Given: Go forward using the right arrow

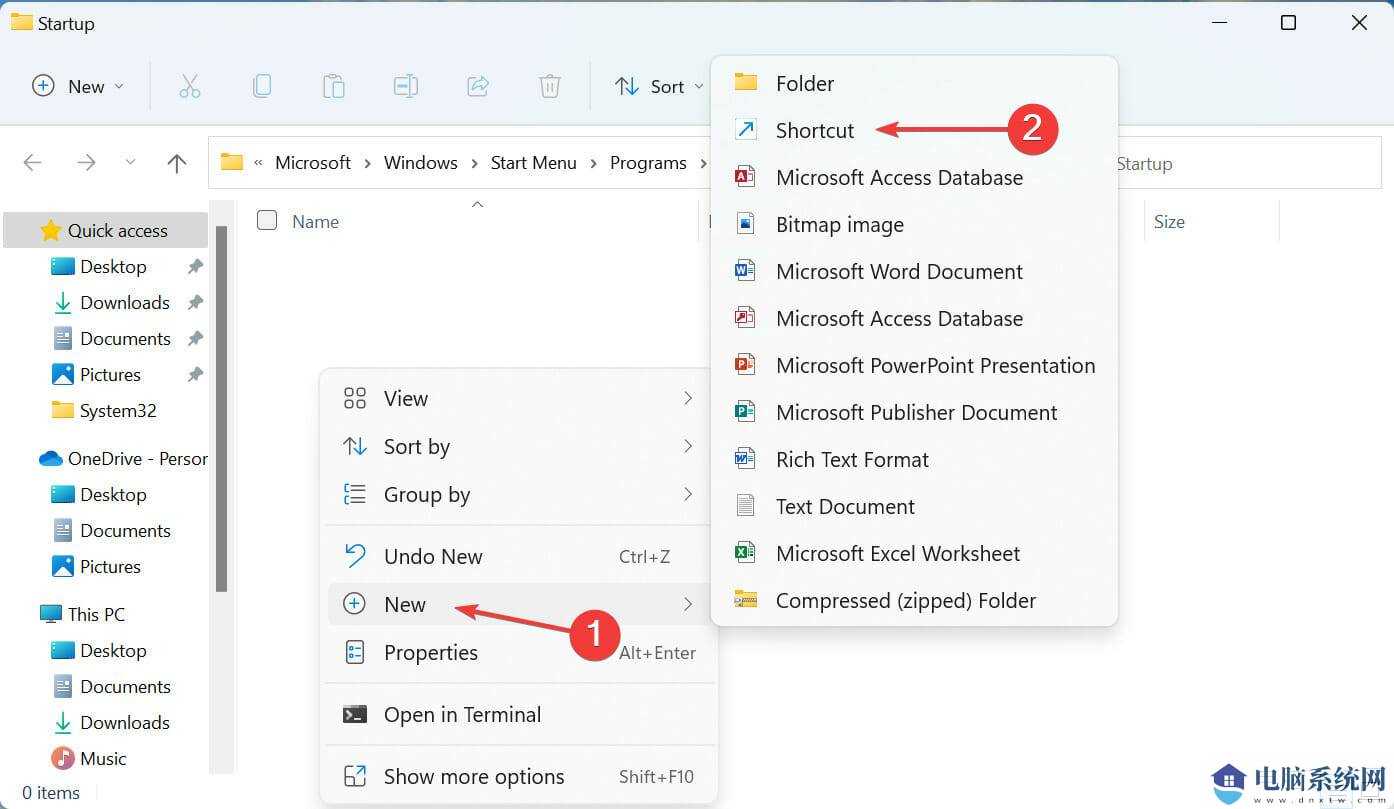Looking at the screenshot, I should point(87,163).
